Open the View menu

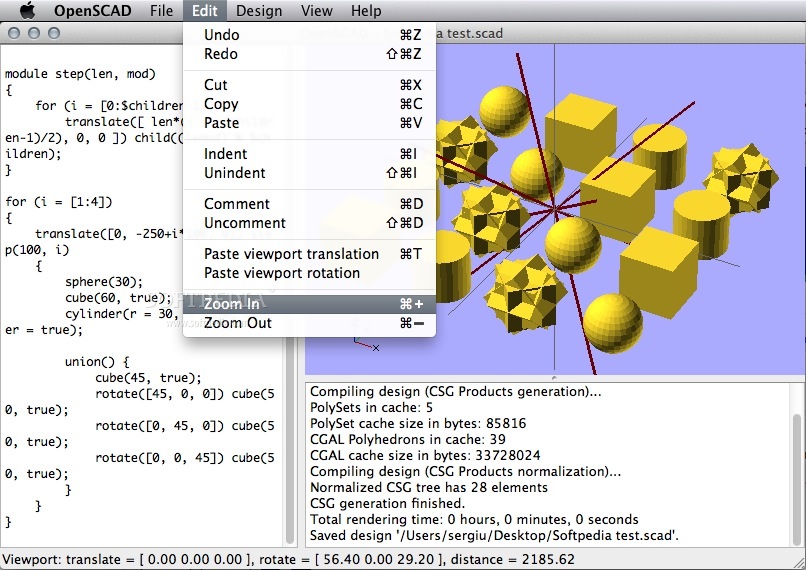click(316, 11)
